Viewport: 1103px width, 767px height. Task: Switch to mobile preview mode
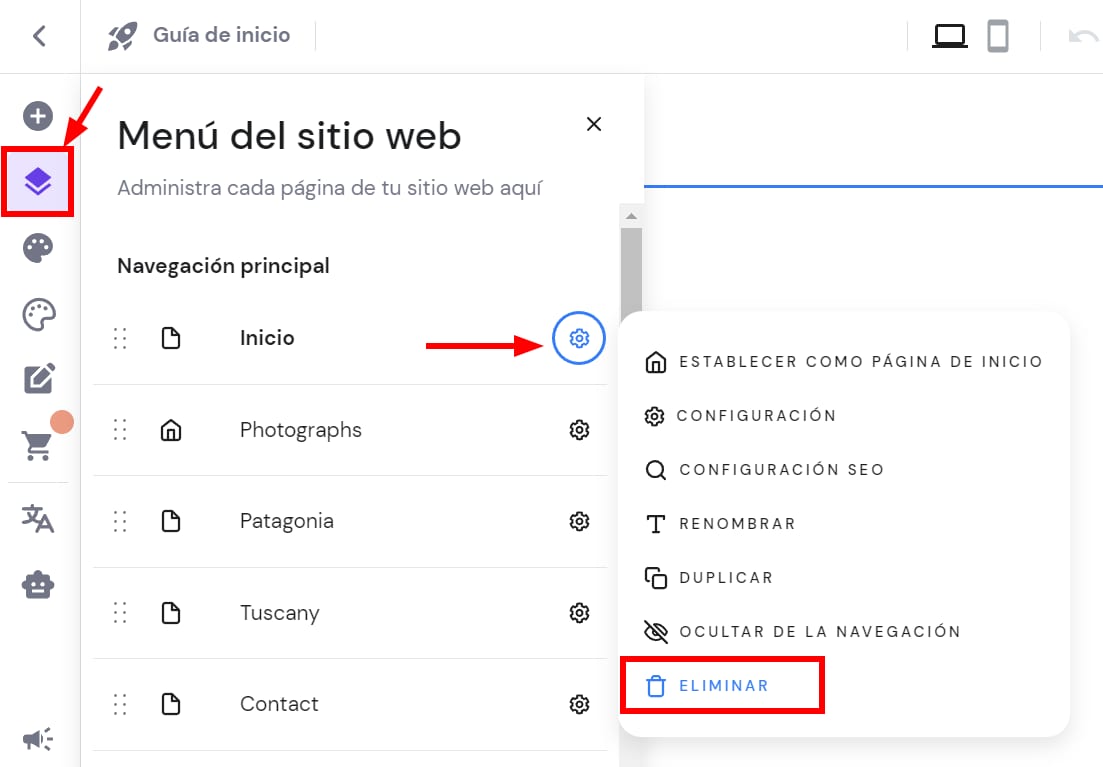(997, 37)
